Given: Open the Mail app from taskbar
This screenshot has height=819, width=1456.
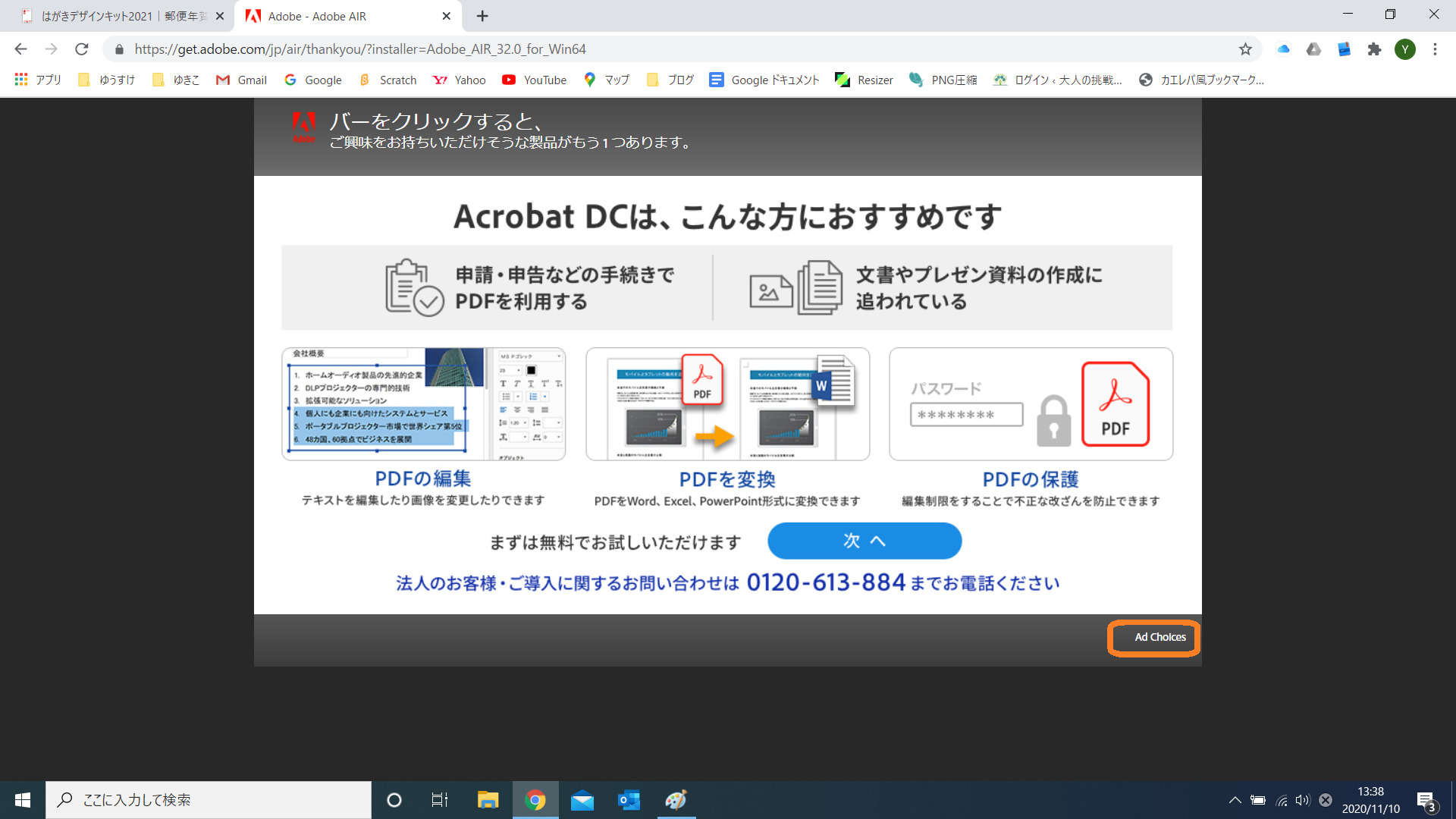Looking at the screenshot, I should [x=582, y=800].
